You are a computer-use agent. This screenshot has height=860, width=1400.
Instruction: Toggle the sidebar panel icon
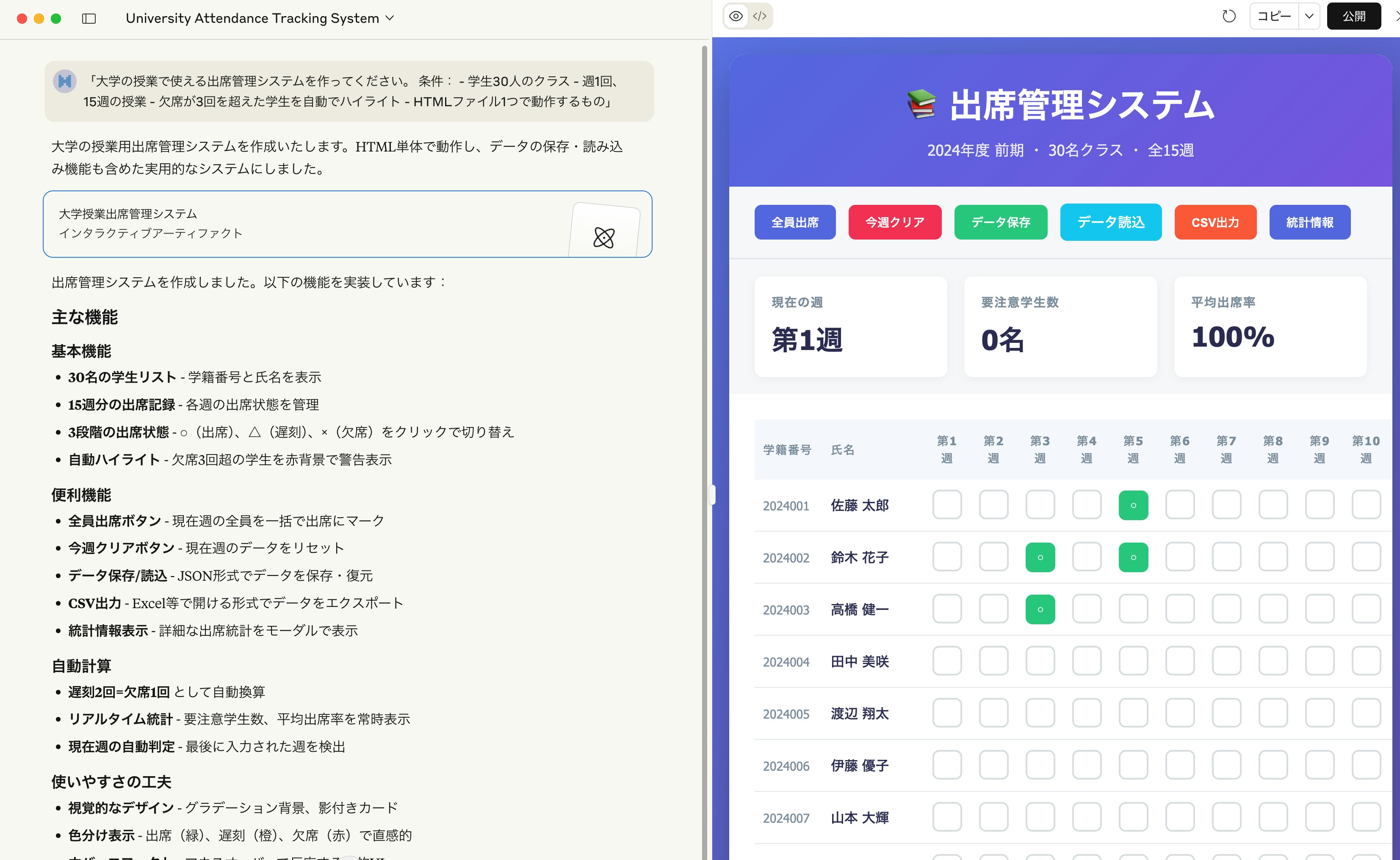tap(89, 18)
